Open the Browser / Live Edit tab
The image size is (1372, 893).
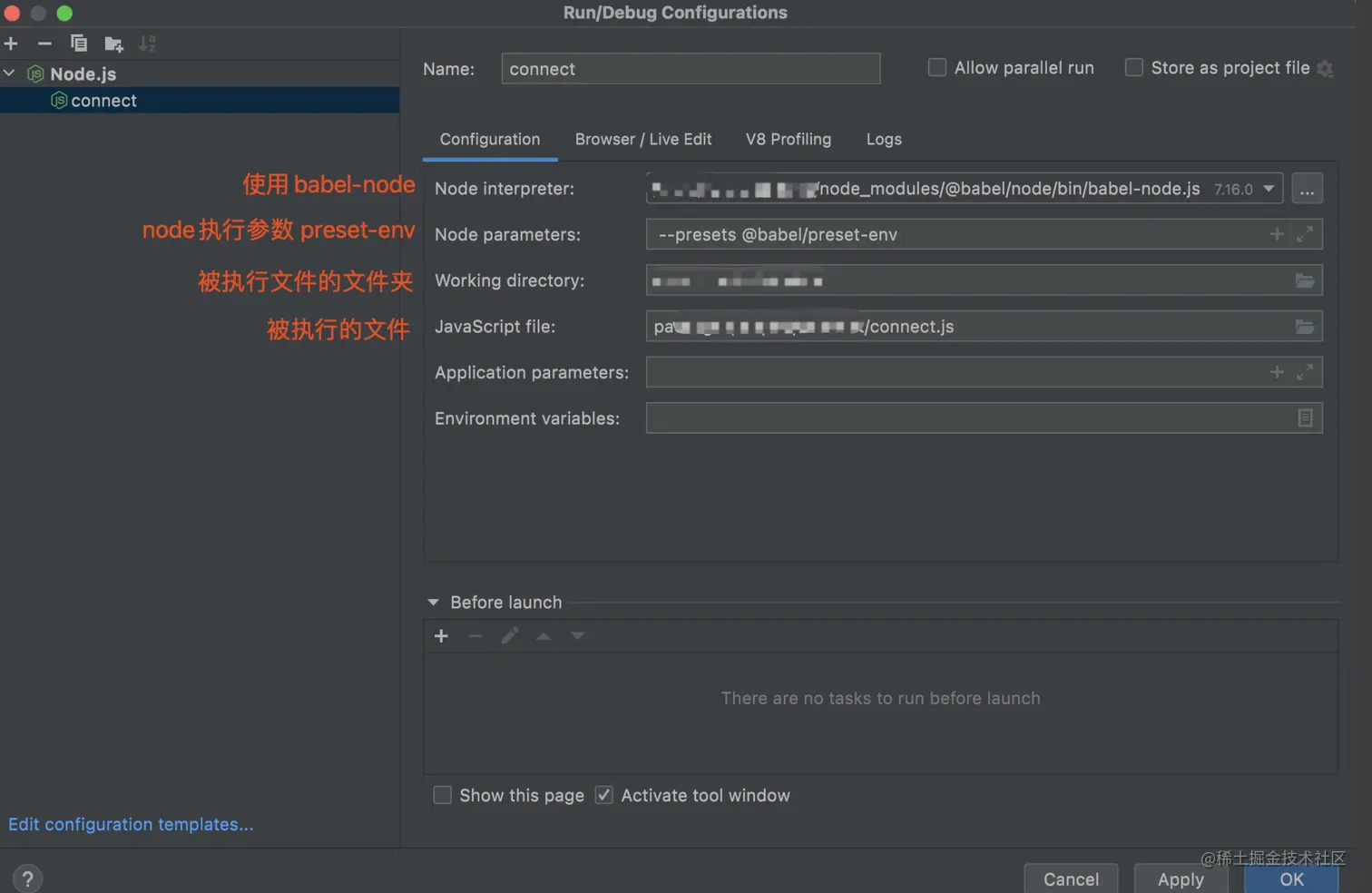pos(643,140)
